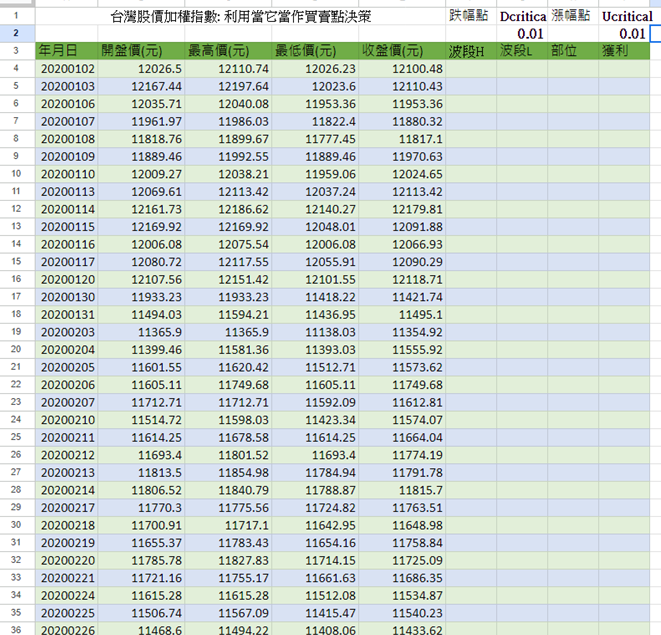Select opening price 11693.4
Image resolution: width=661 pixels, height=635 pixels.
(141, 455)
